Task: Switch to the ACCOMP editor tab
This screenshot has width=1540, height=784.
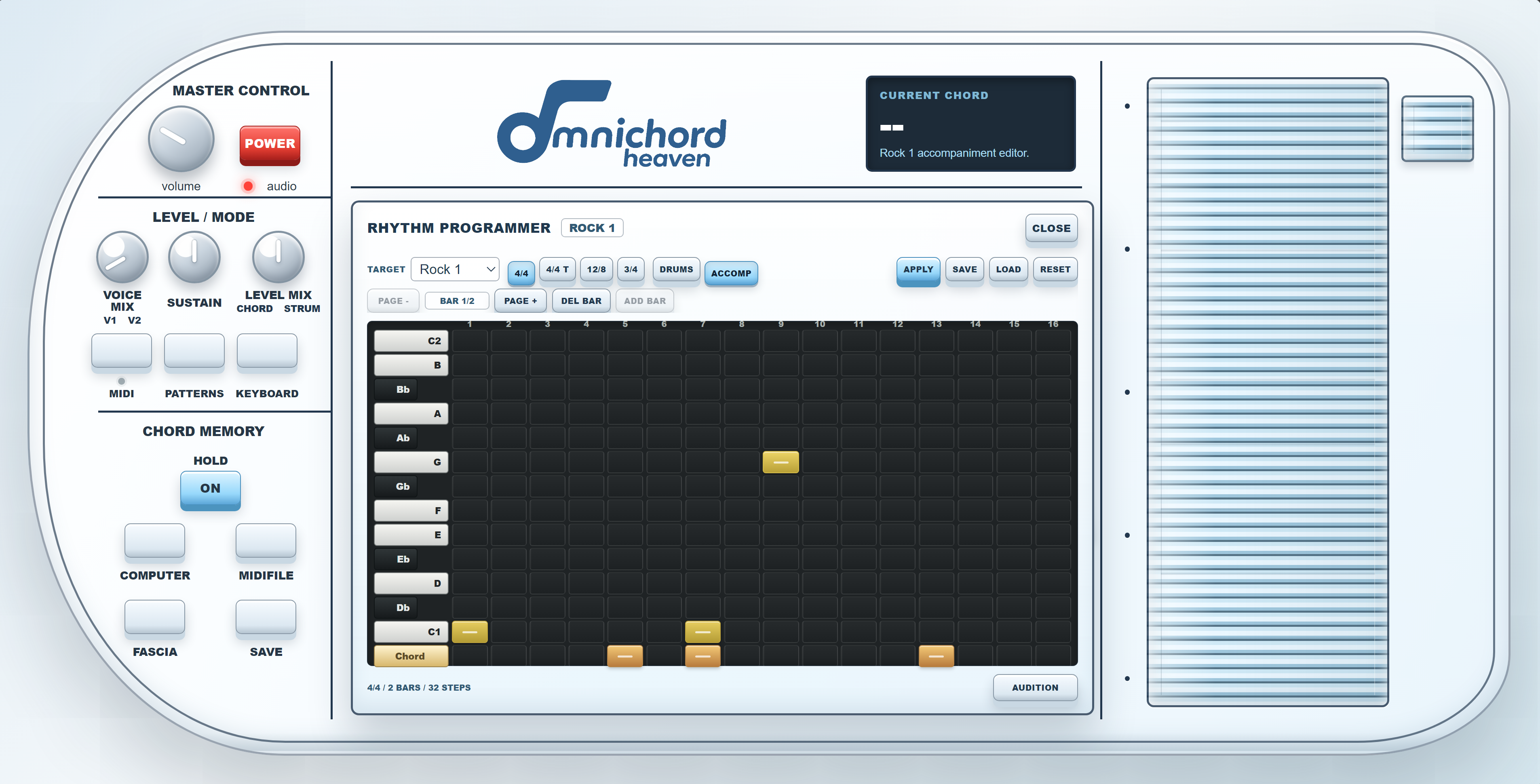Action: (731, 273)
